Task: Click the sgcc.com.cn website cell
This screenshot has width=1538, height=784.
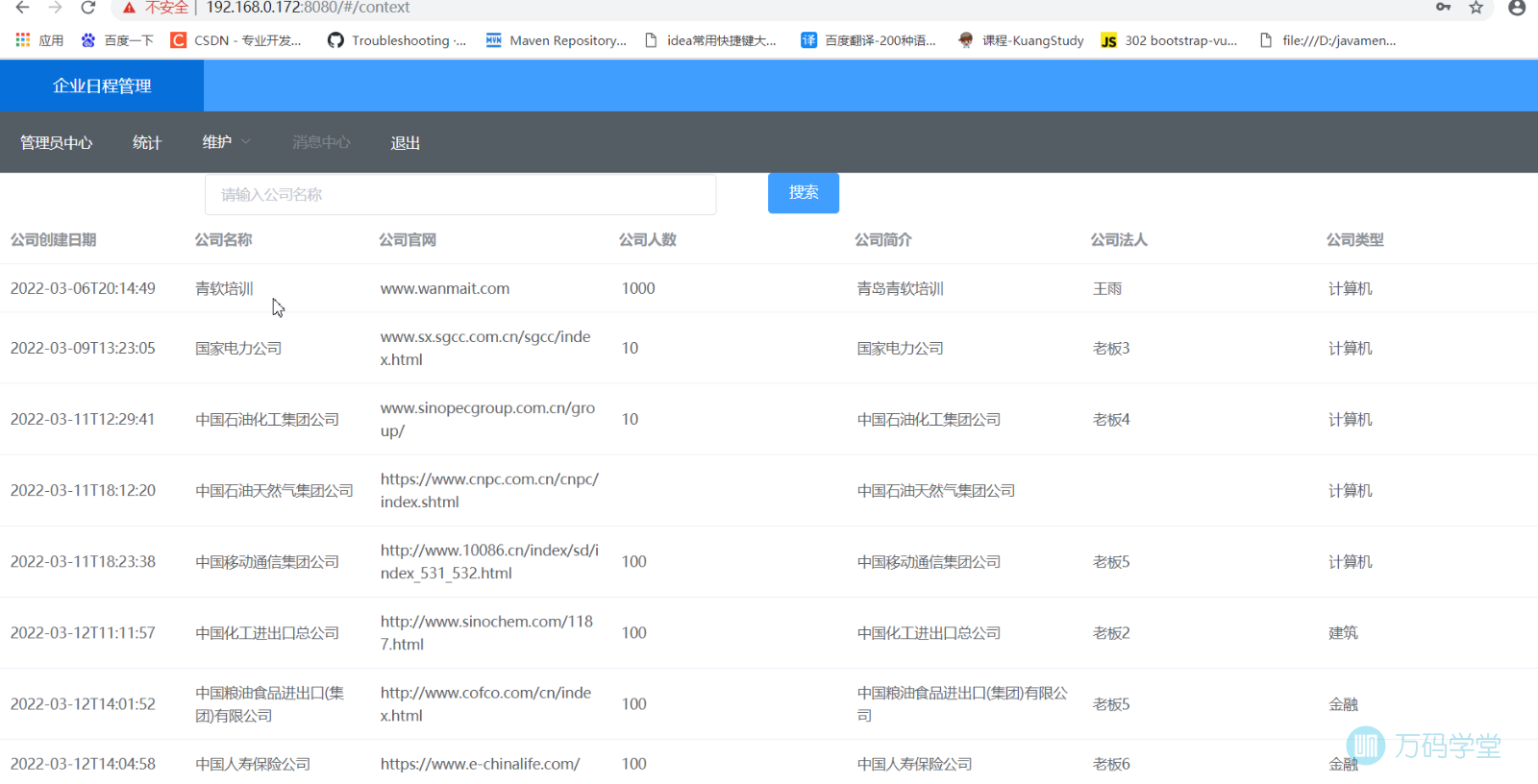Action: (x=485, y=348)
